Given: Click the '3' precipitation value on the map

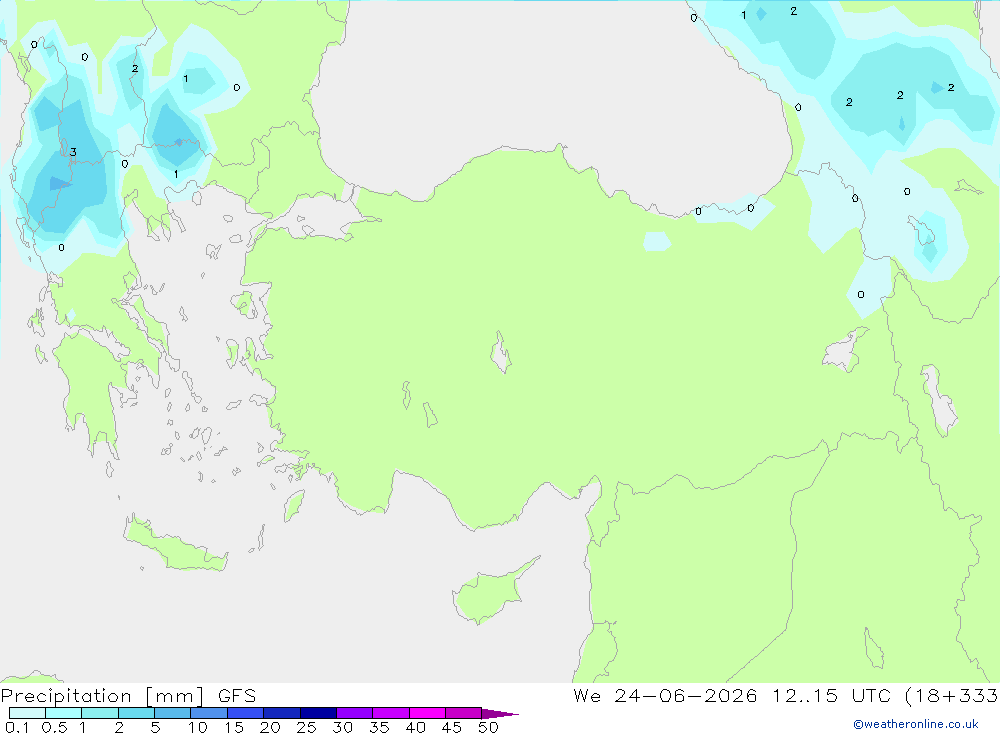Looking at the screenshot, I should click(x=73, y=152).
